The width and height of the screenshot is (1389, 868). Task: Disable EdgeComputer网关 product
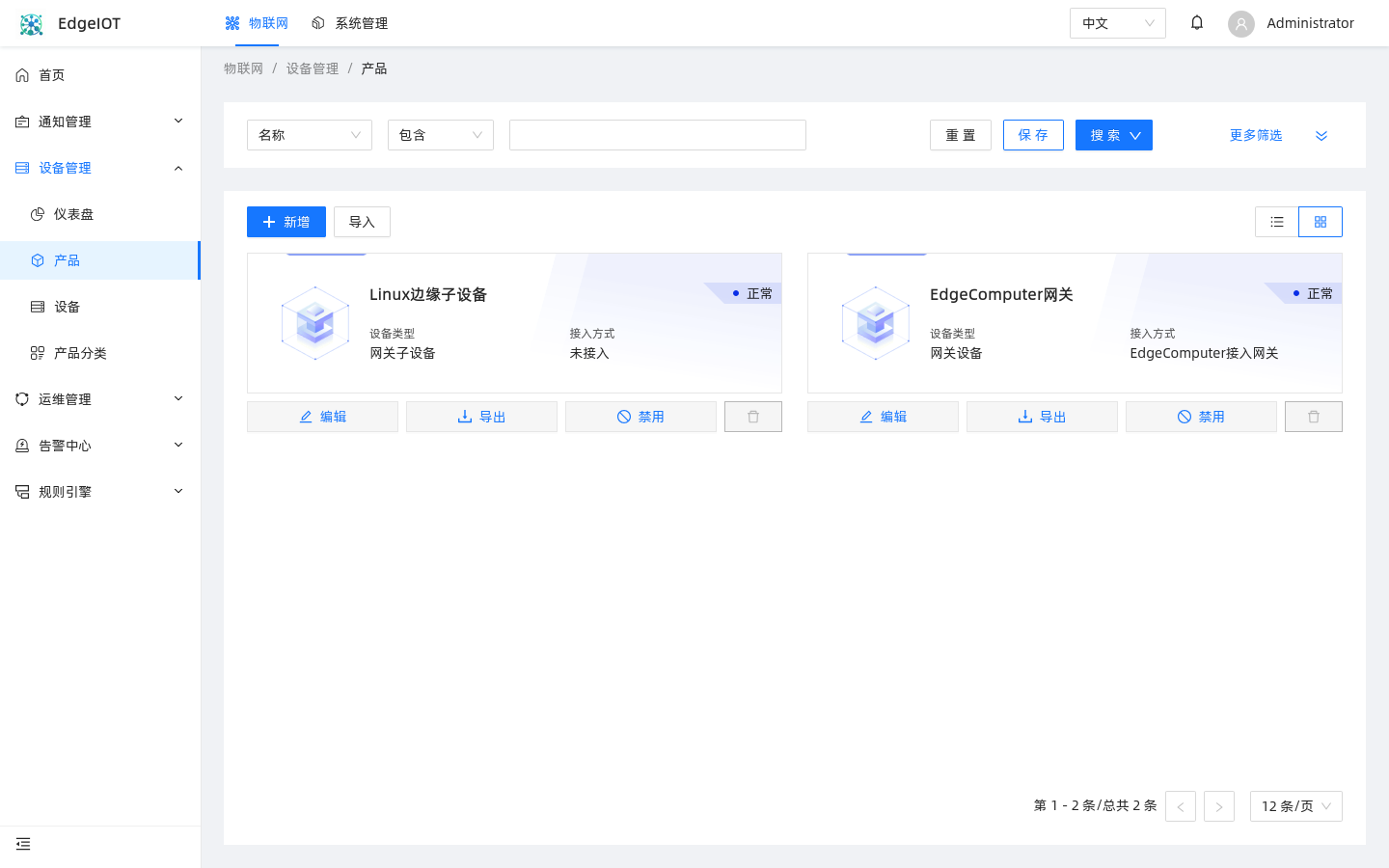click(1201, 417)
